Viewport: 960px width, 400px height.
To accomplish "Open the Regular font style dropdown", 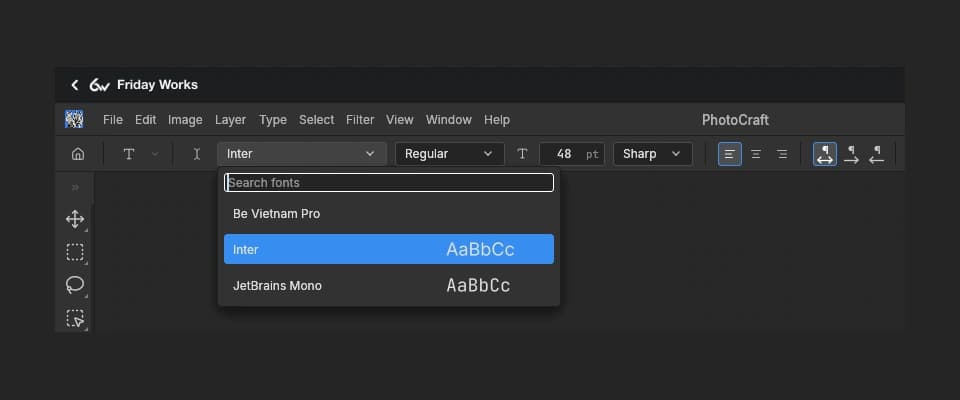I will (x=449, y=154).
